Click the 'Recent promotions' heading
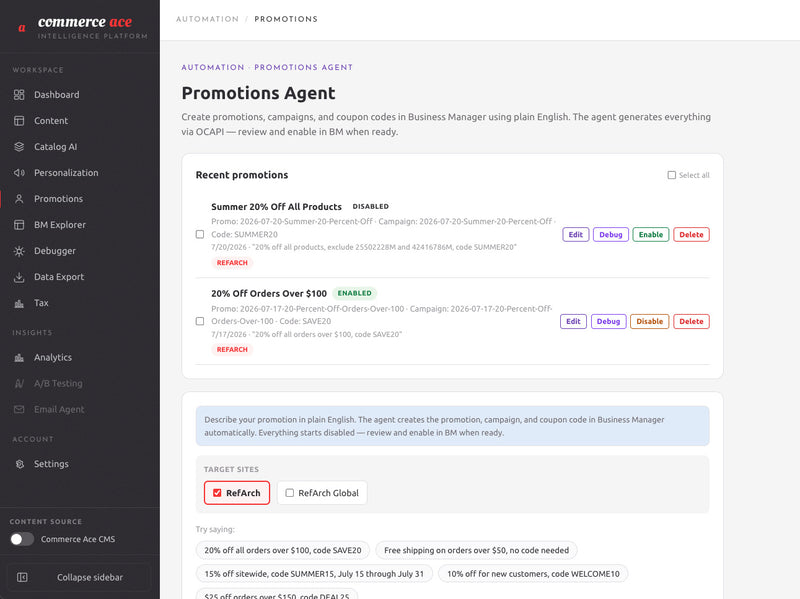 [x=242, y=175]
